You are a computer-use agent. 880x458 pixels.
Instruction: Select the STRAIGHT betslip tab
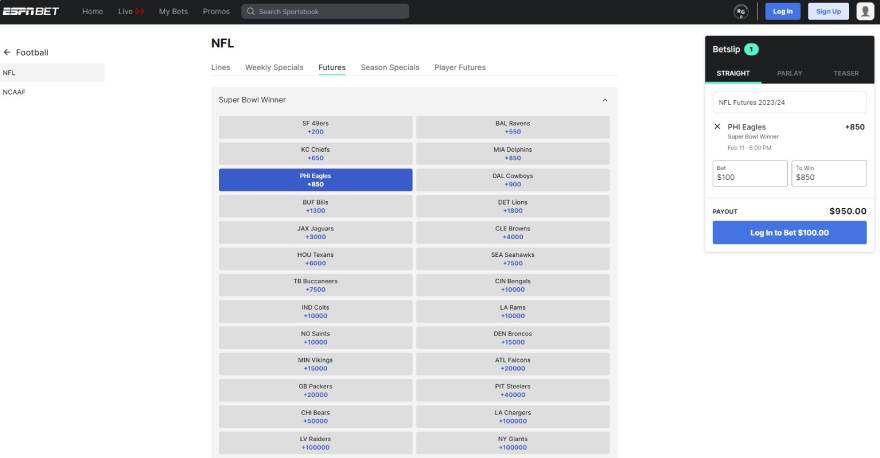pyautogui.click(x=733, y=74)
